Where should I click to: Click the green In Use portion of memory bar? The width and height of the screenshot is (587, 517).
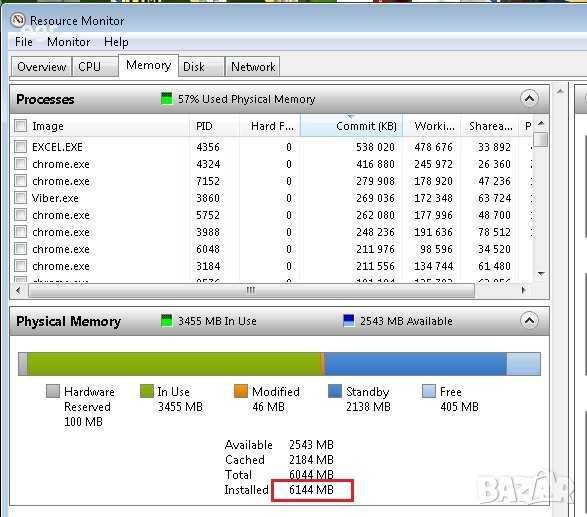point(174,364)
